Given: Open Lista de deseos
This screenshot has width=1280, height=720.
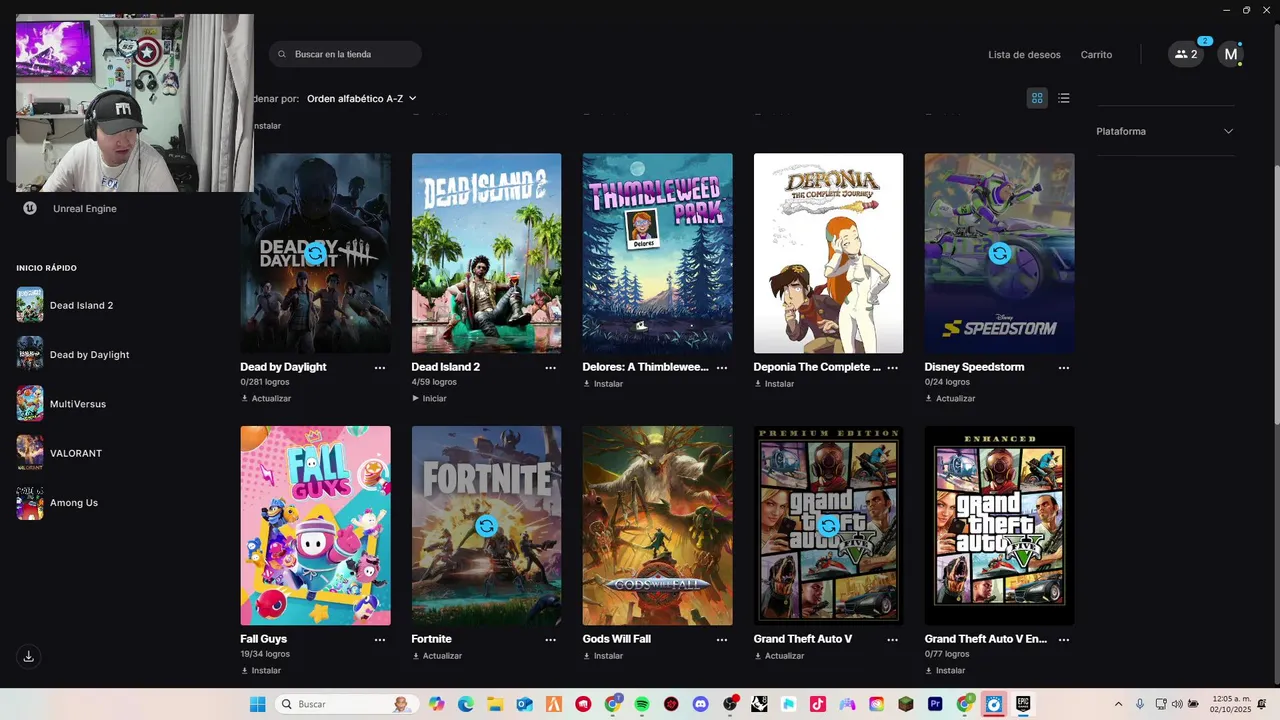Looking at the screenshot, I should [x=1024, y=54].
